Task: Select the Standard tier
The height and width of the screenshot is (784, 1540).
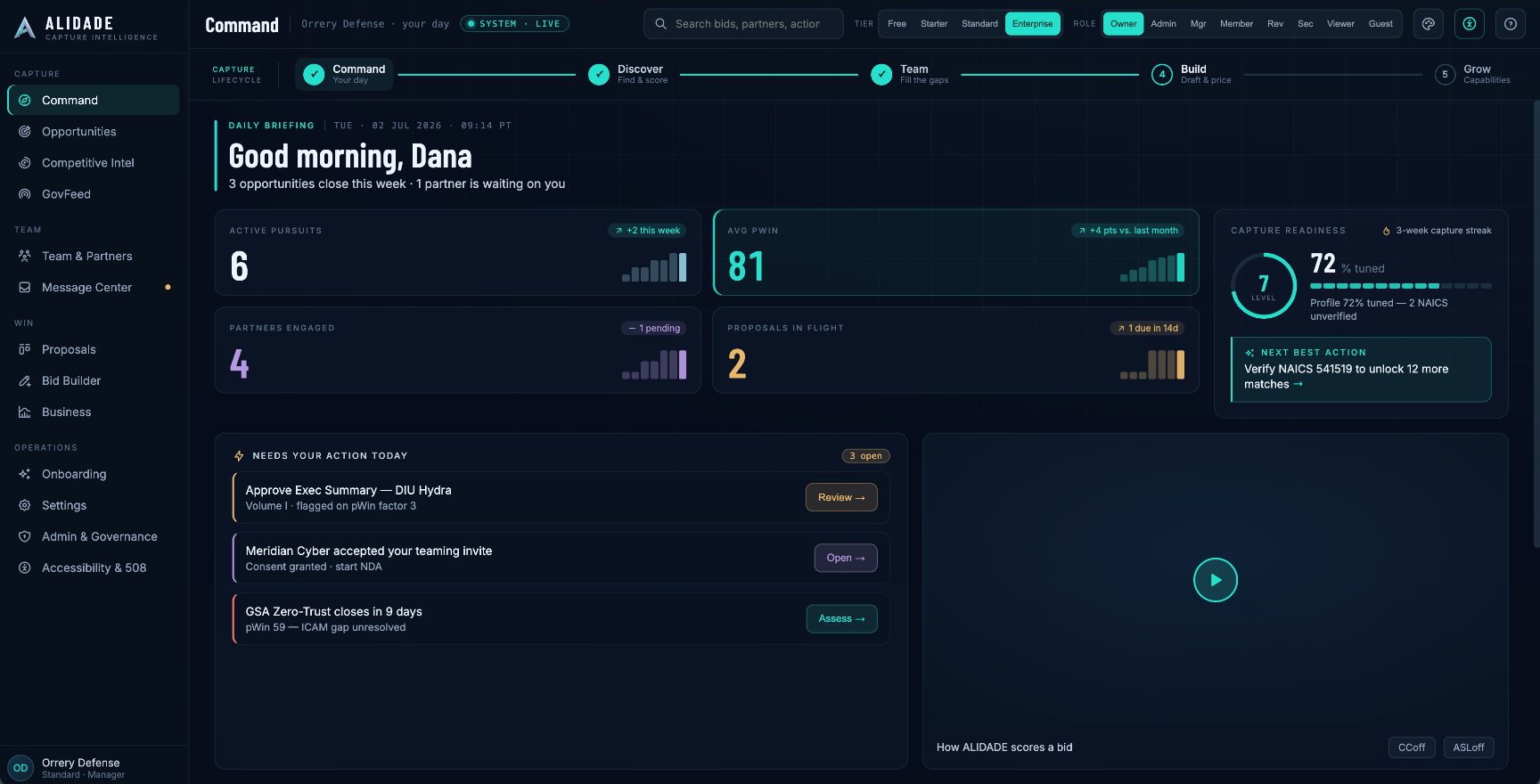Action: click(979, 24)
